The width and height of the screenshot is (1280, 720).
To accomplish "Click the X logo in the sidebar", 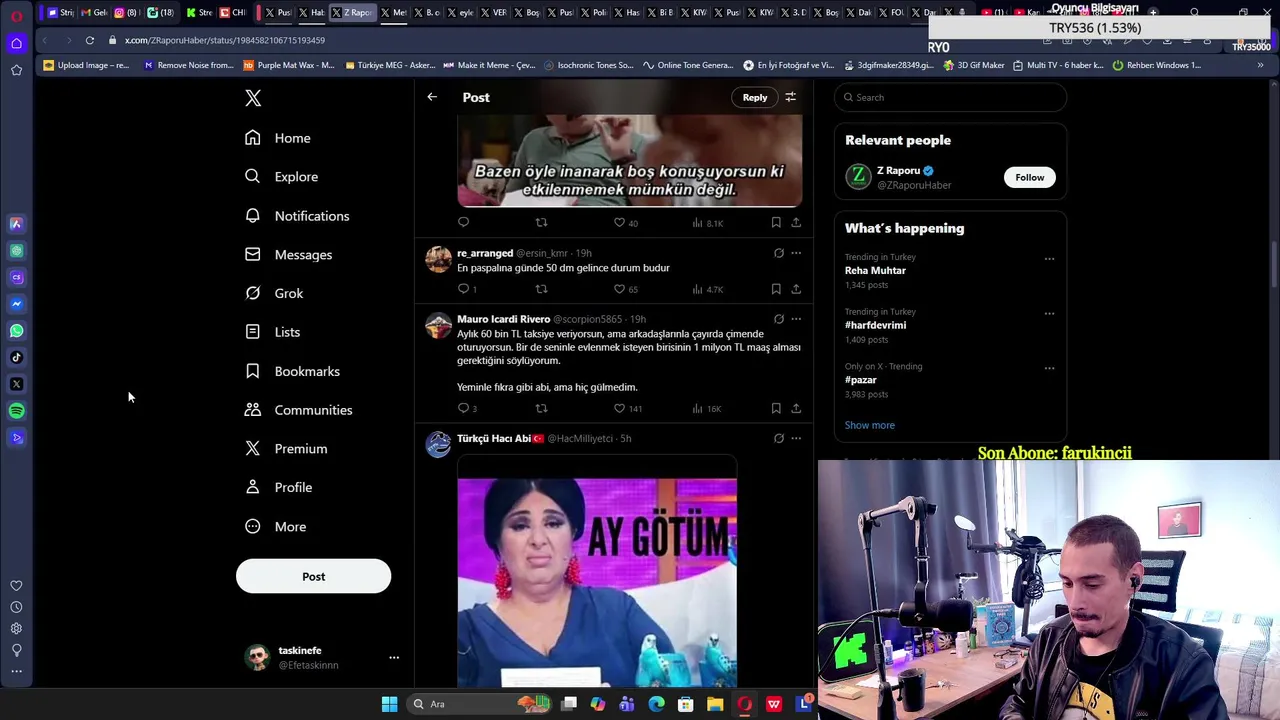I will click(x=253, y=98).
